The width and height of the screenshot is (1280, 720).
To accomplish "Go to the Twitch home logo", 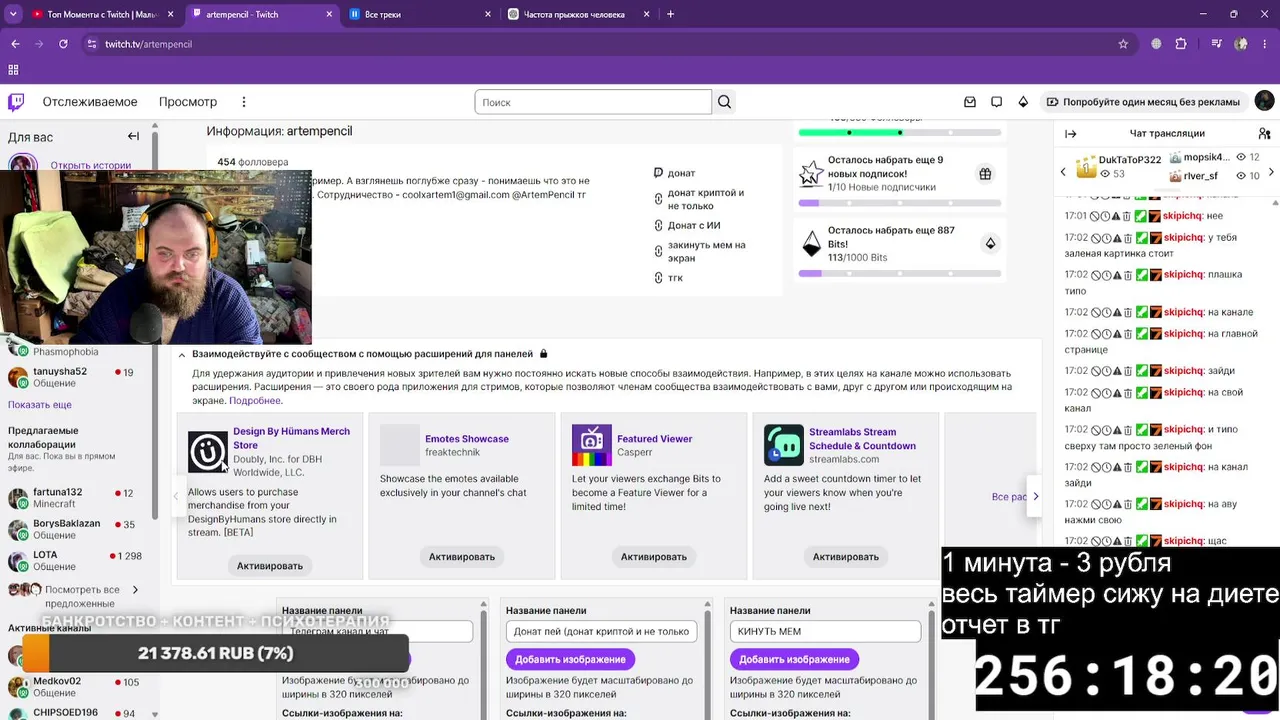I will pos(16,102).
